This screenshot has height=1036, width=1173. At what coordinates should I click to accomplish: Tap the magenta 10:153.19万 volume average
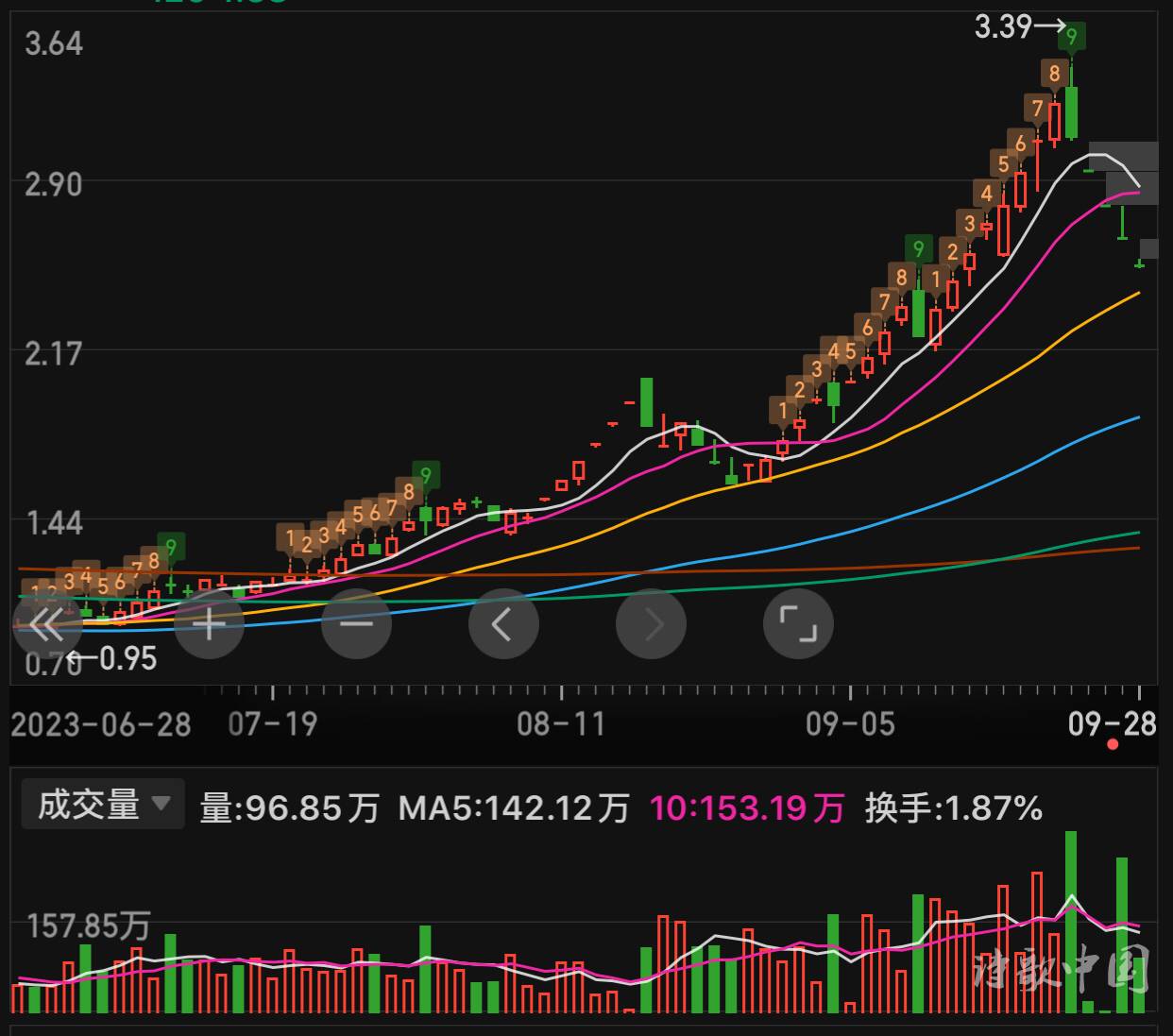coord(747,808)
